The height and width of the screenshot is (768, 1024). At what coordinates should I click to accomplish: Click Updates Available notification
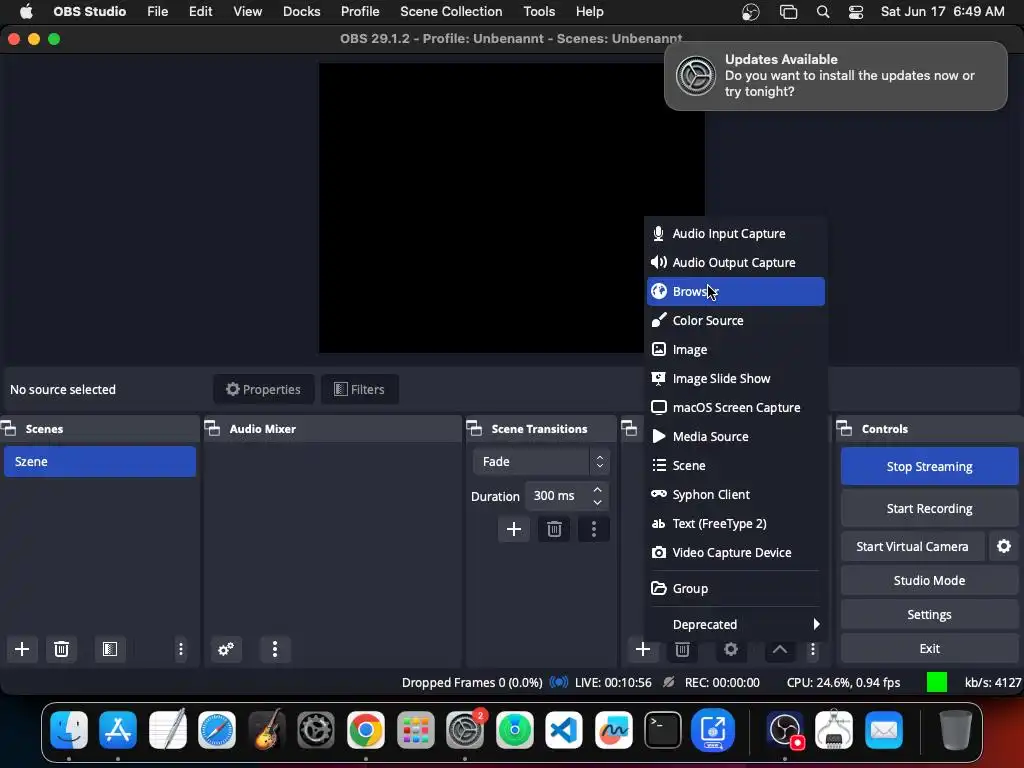(x=835, y=76)
